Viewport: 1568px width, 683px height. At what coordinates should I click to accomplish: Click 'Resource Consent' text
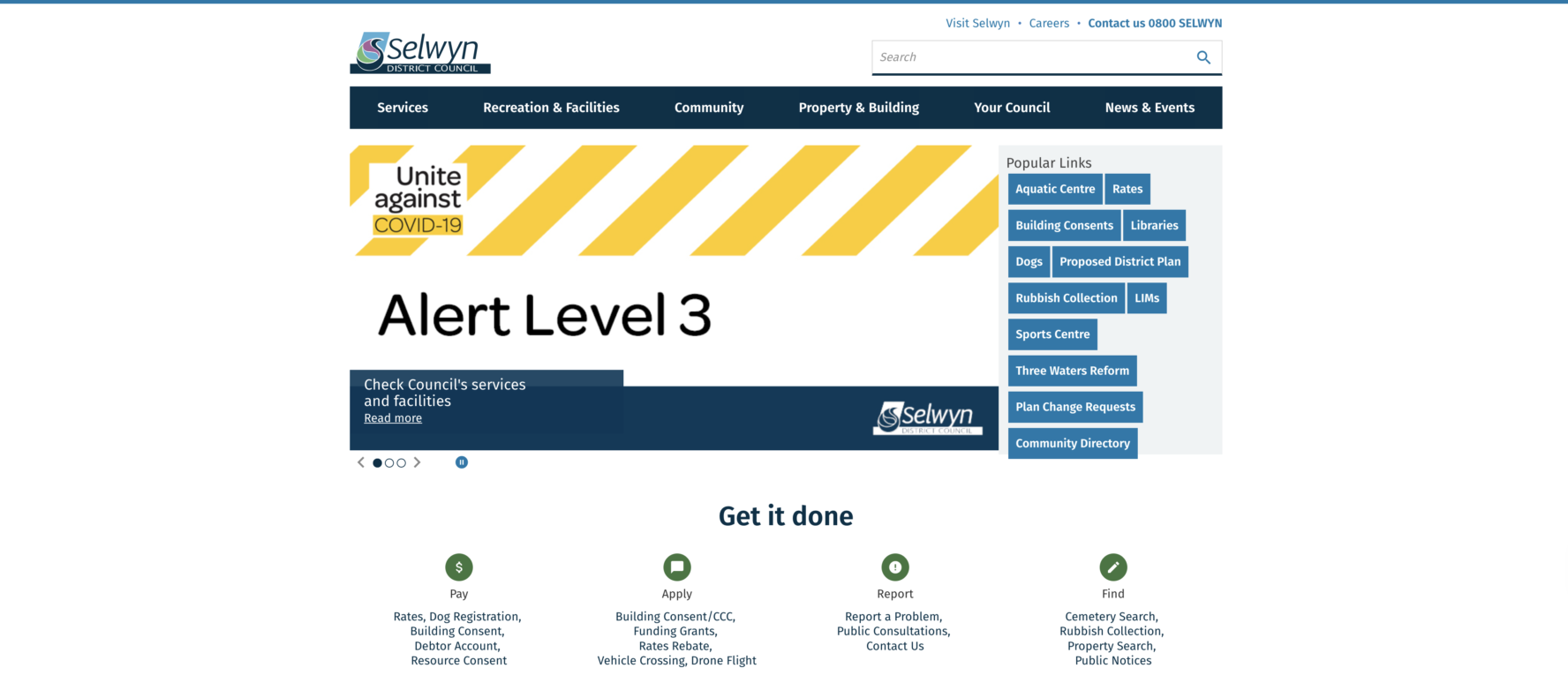click(x=459, y=661)
